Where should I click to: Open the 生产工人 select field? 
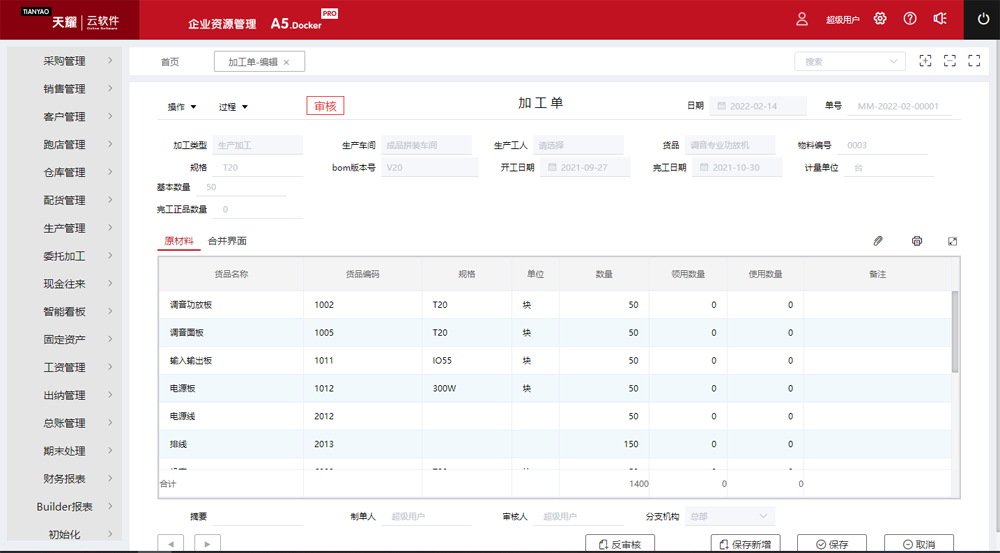pos(578,145)
